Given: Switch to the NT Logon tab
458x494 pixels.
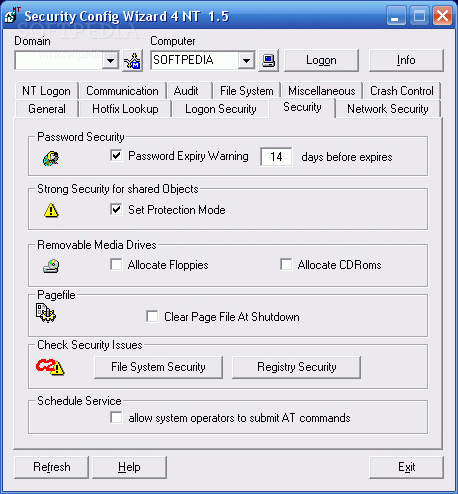Looking at the screenshot, I should point(46,91).
